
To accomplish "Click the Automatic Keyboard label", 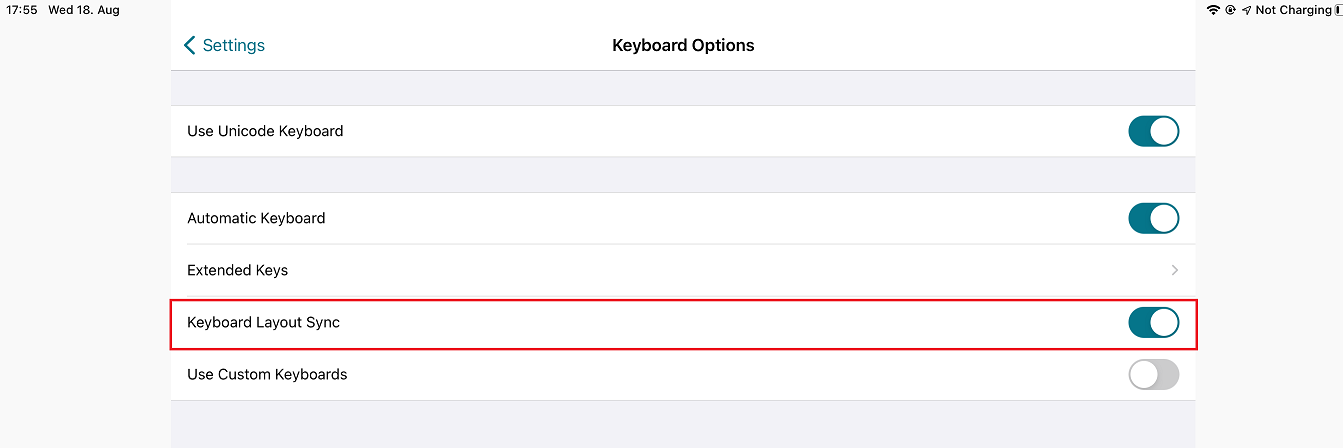I will (x=256, y=218).
